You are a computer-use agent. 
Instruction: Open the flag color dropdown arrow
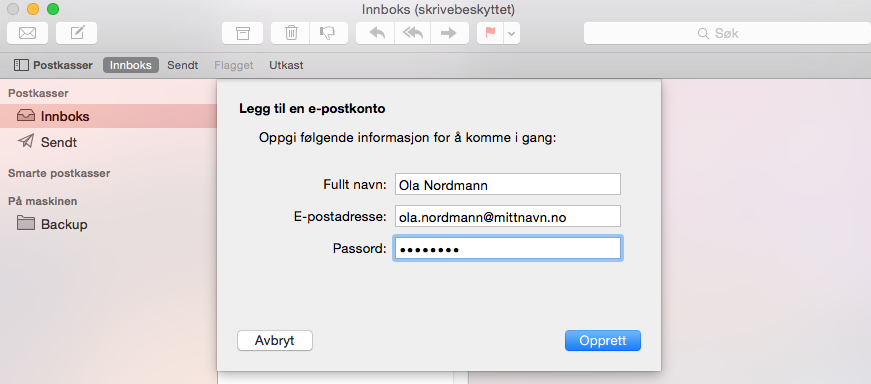click(512, 33)
